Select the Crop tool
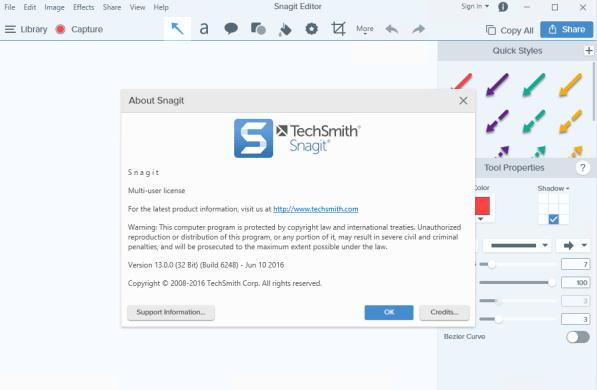The width and height of the screenshot is (597, 390). click(x=338, y=29)
